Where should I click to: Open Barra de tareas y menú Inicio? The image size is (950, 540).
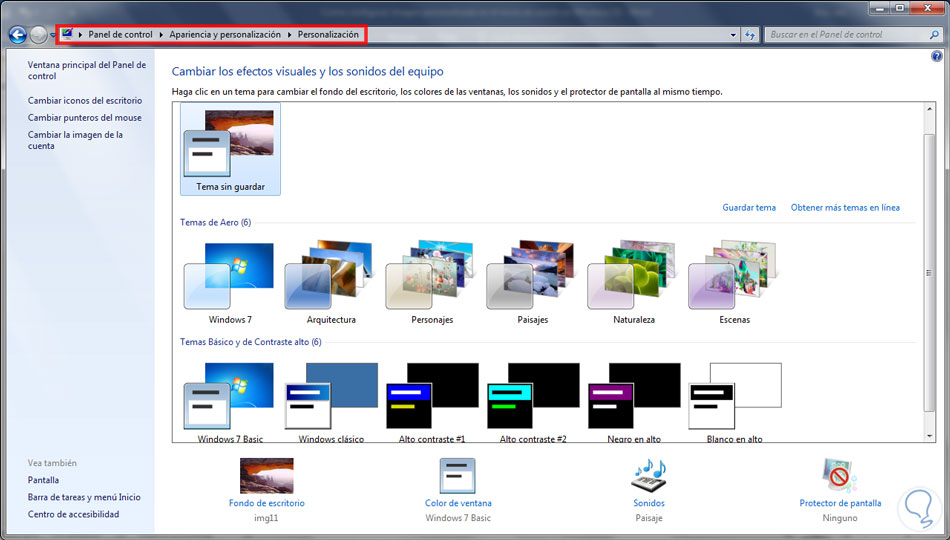84,497
